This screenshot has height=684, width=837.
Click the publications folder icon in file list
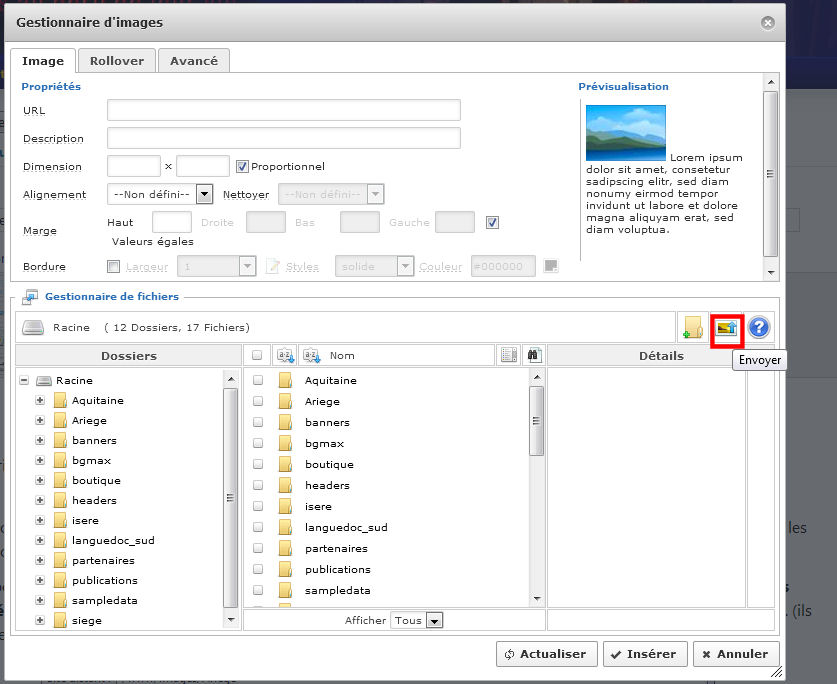286,569
